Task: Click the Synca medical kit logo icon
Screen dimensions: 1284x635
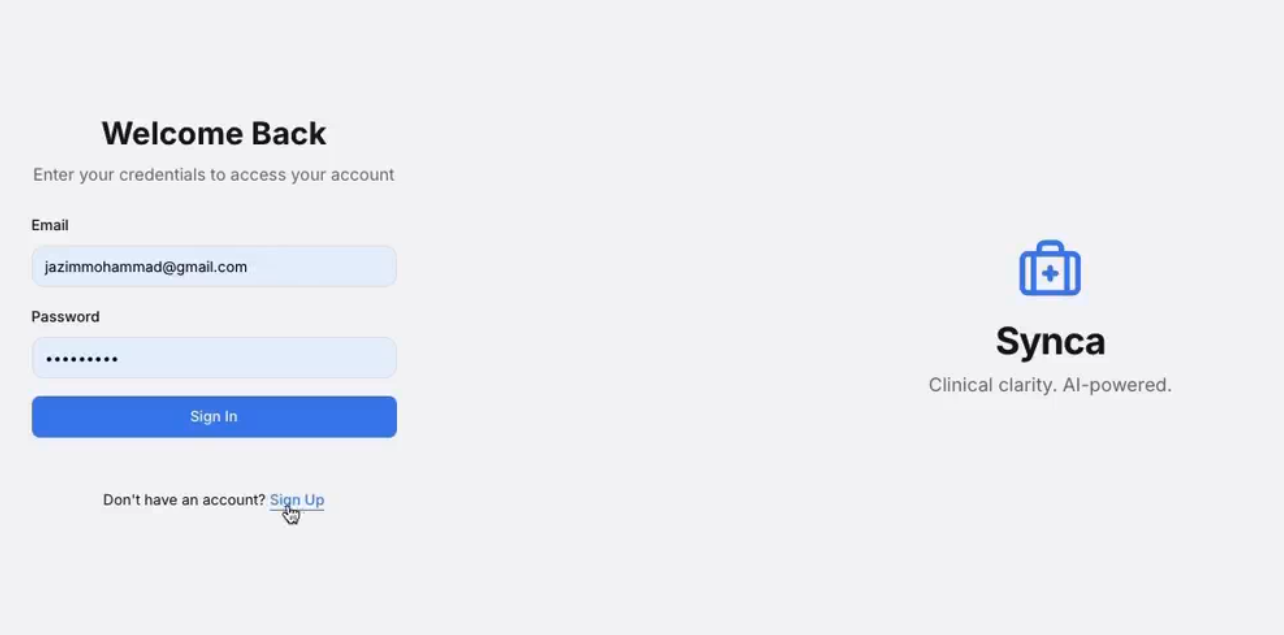Action: (1049, 268)
